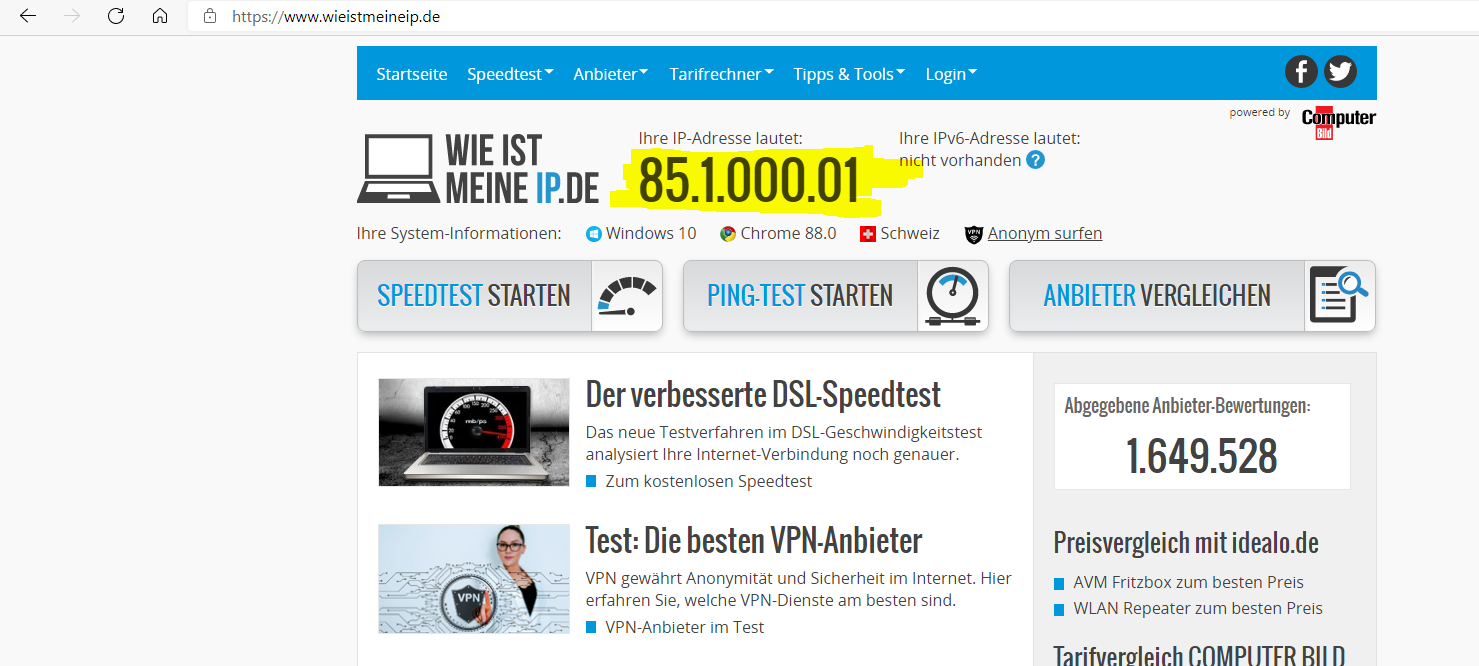Click Speedtest Starten button
1479x666 pixels.
pos(509,296)
